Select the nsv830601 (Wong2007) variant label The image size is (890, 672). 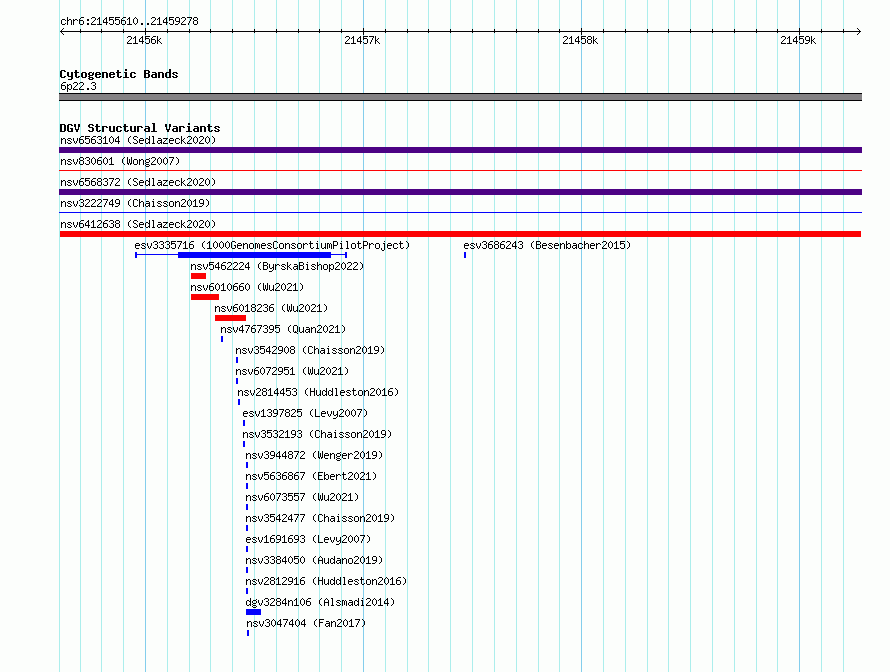coord(120,161)
